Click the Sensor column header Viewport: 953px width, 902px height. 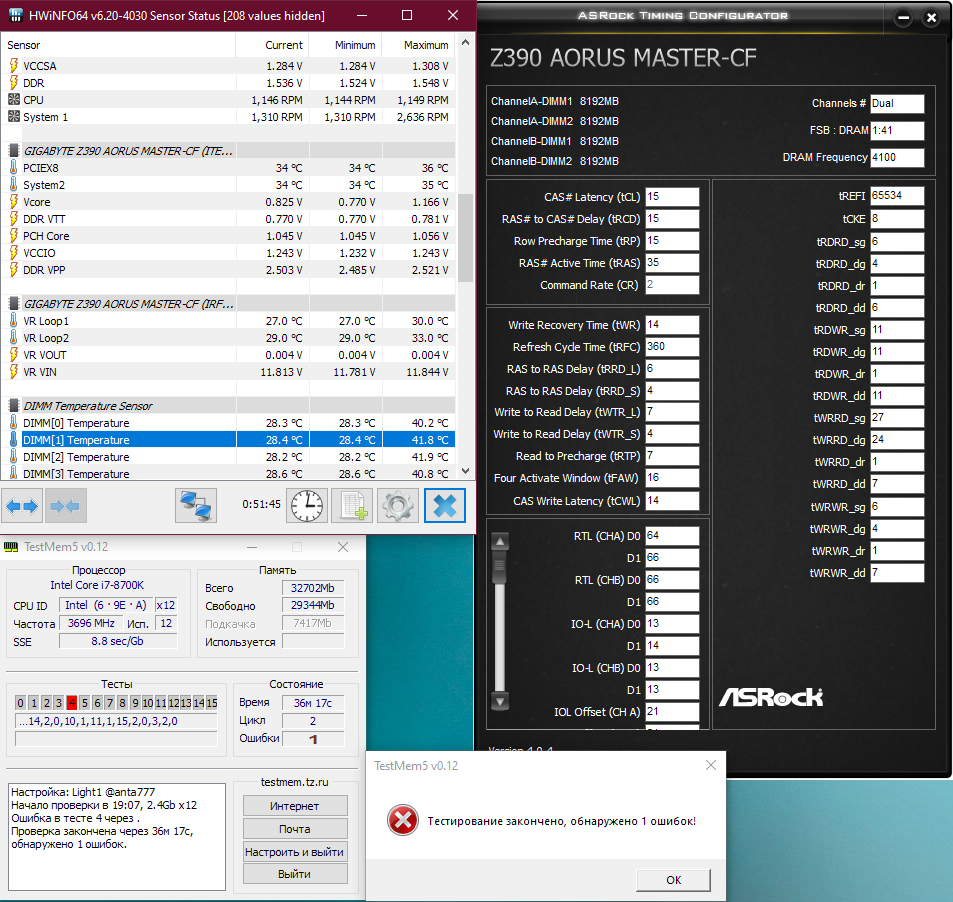pyautogui.click(x=118, y=45)
